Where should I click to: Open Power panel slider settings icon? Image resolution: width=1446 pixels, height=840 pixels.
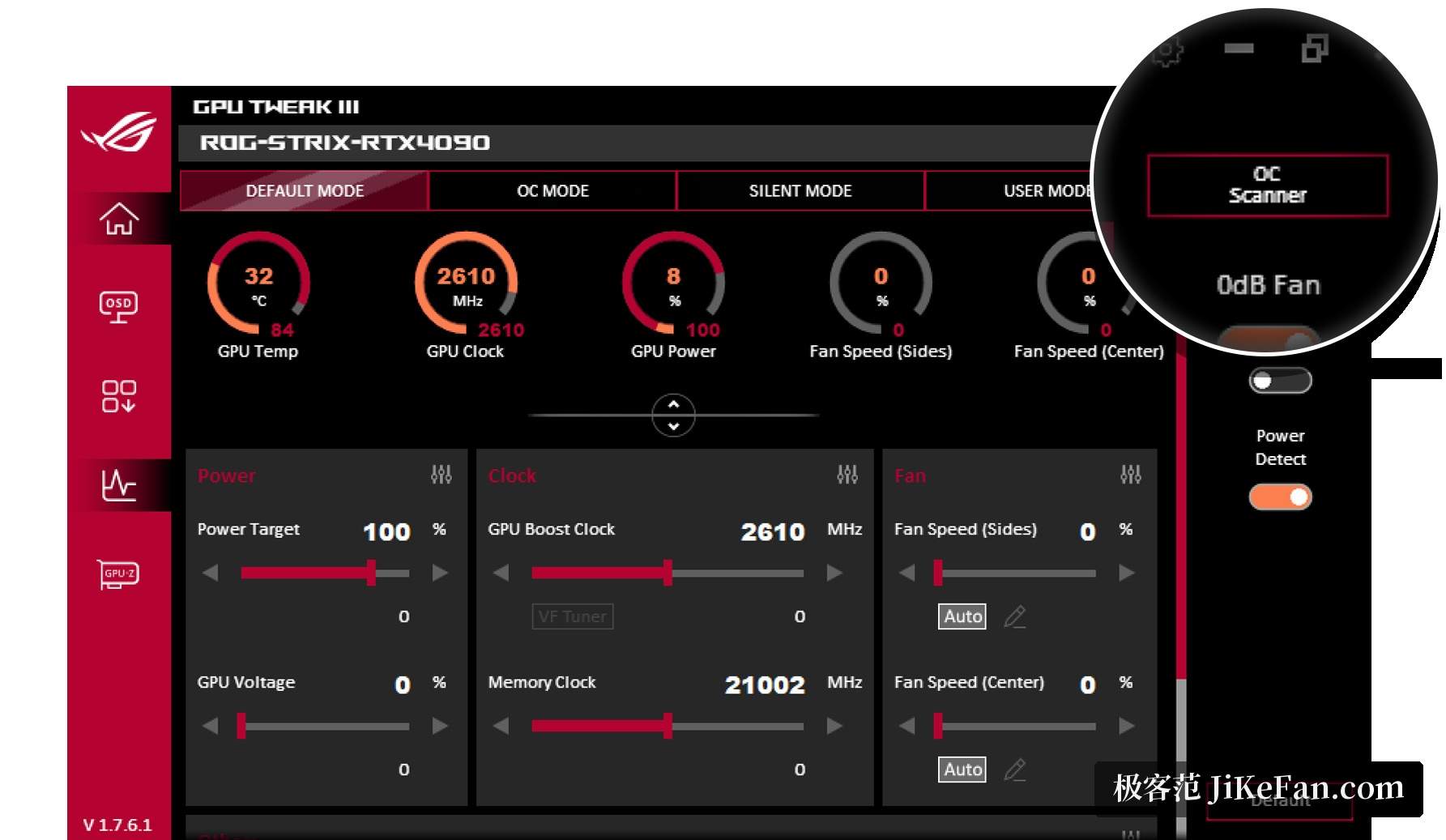[441, 475]
